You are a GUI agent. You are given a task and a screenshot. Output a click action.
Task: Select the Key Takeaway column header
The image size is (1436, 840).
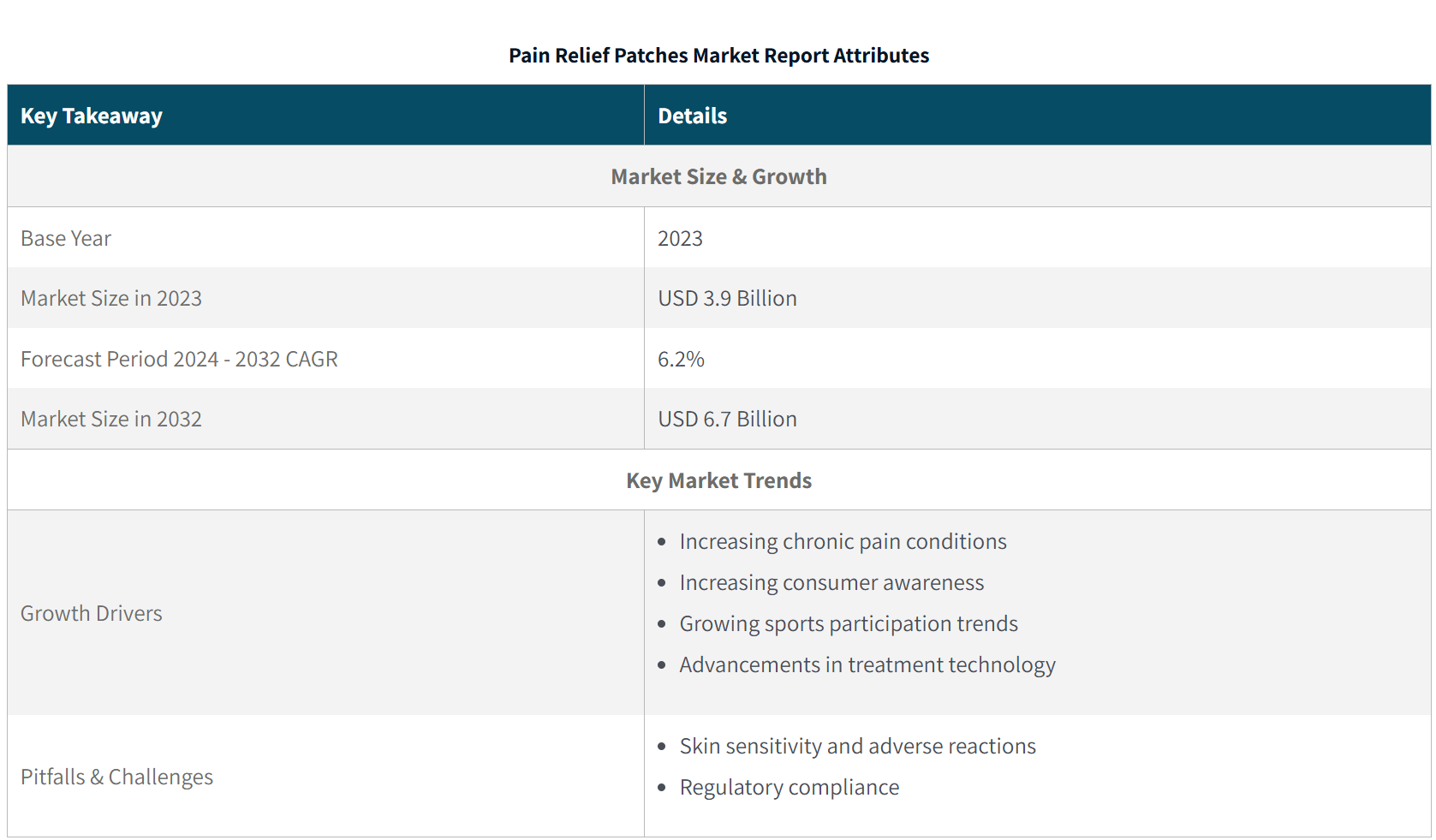[x=92, y=116]
